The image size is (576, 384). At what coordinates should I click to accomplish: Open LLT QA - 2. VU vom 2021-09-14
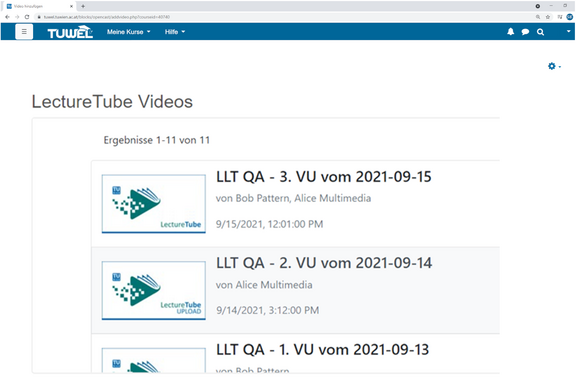[324, 263]
